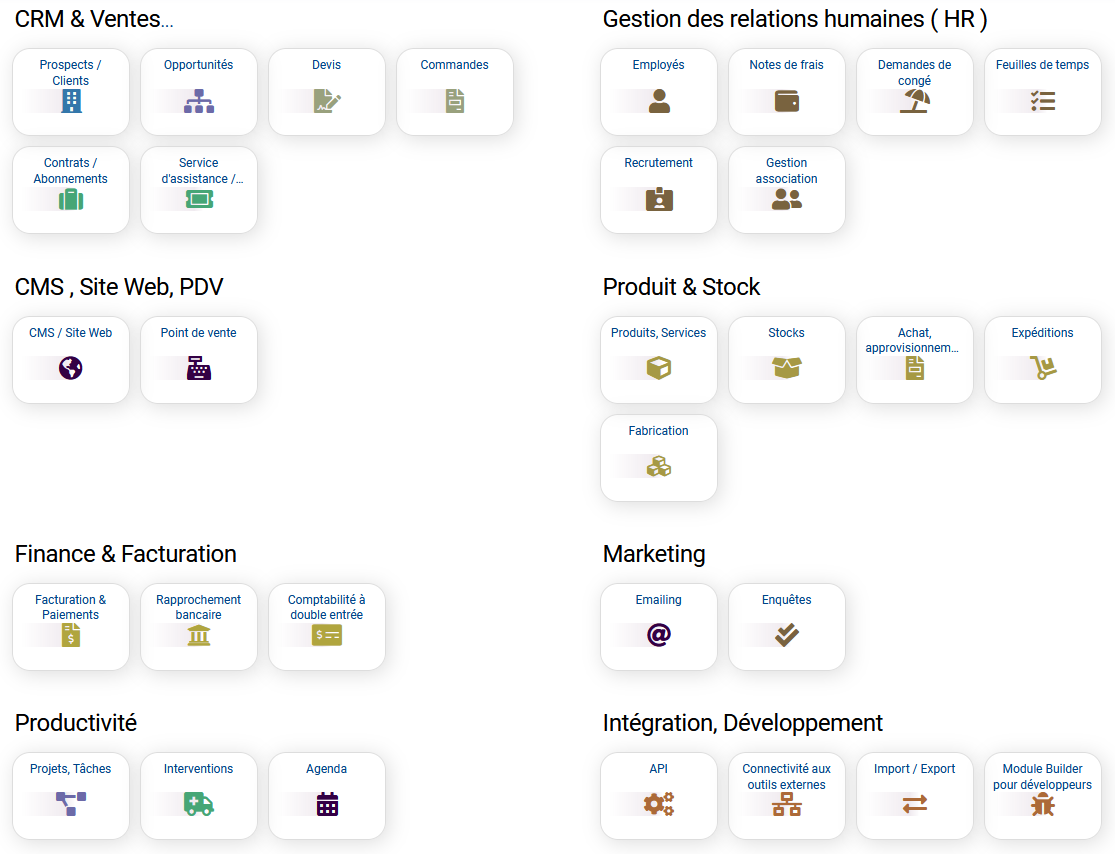Select the API gears icon
Image resolution: width=1115 pixels, height=854 pixels.
coord(659,804)
